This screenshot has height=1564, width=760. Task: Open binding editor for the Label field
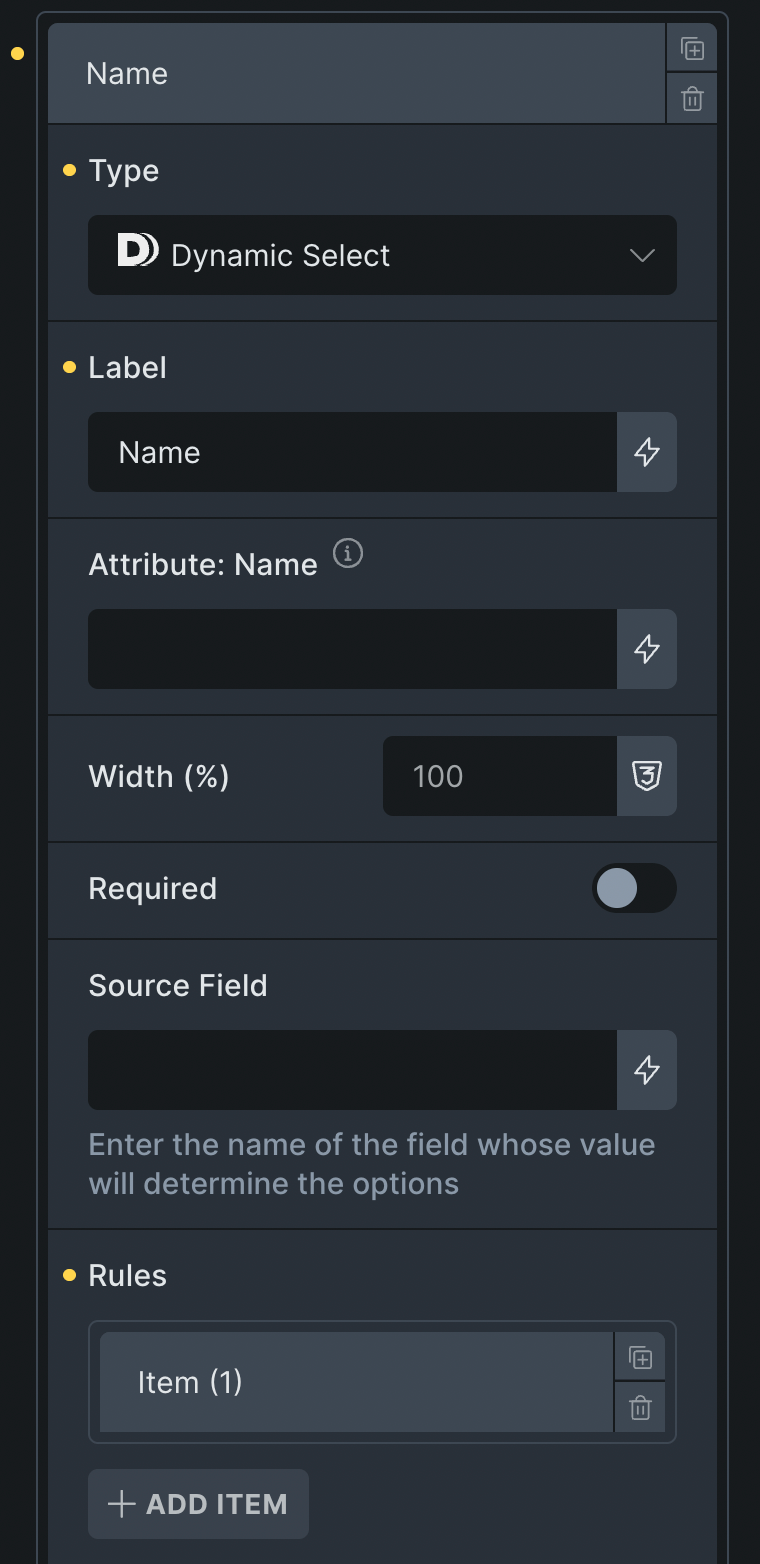646,452
